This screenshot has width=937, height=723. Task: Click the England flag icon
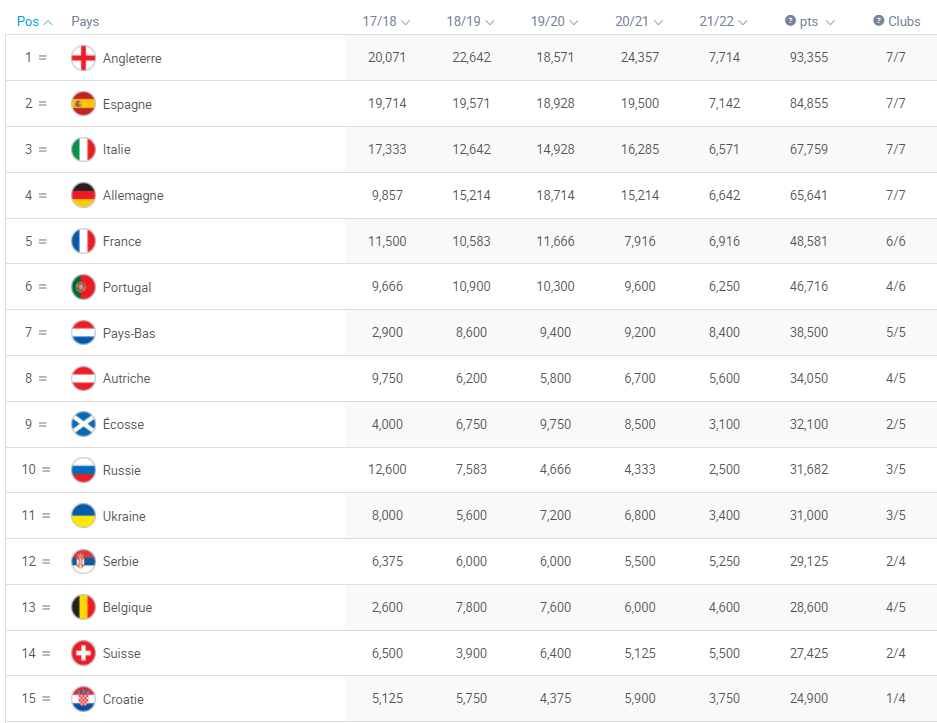click(83, 58)
